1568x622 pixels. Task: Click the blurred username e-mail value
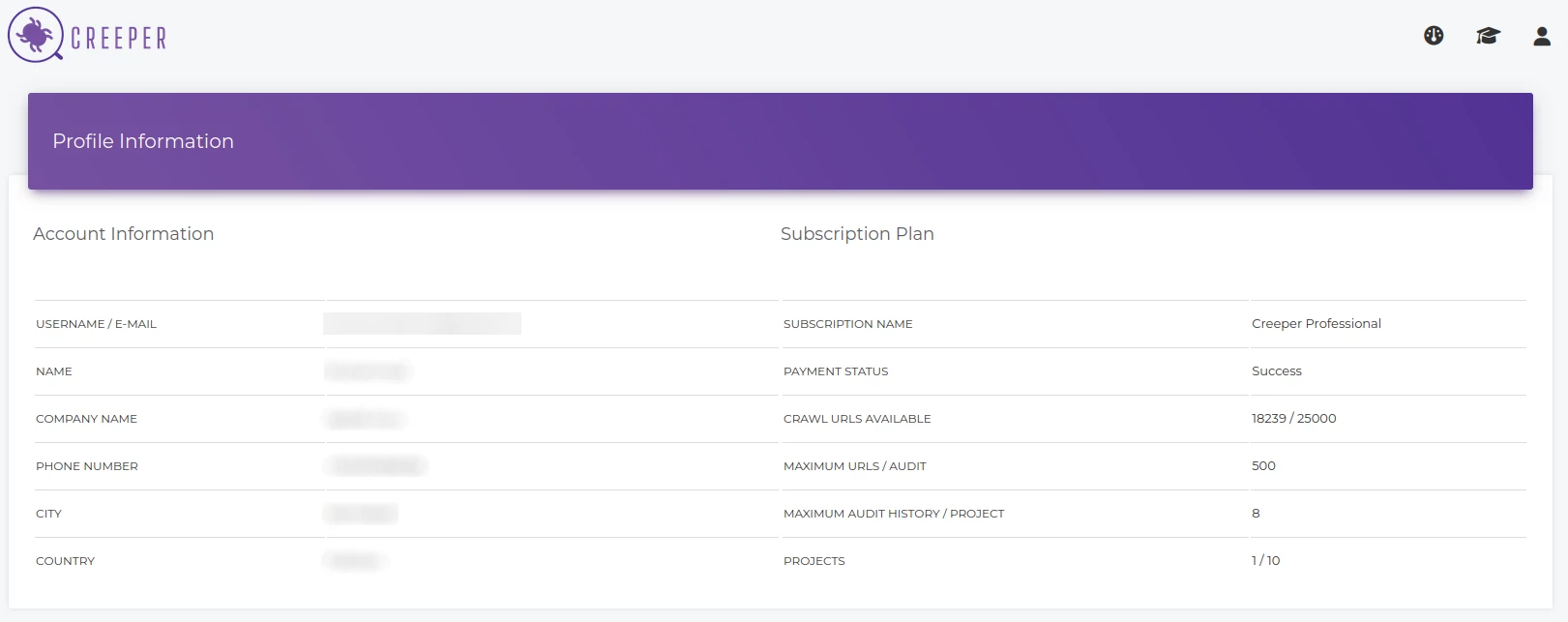[x=422, y=324]
